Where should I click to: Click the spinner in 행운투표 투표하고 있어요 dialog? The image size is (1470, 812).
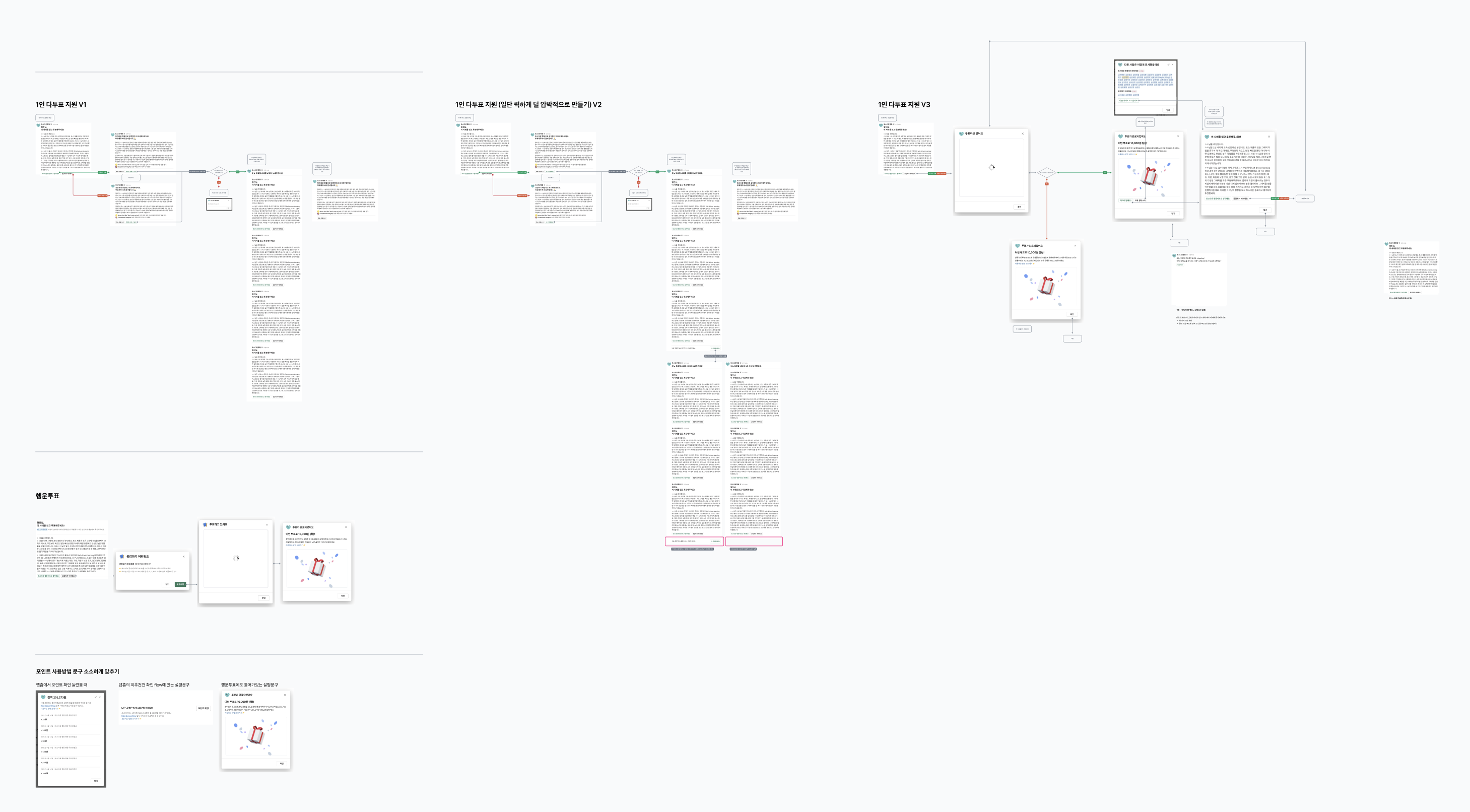[x=236, y=558]
